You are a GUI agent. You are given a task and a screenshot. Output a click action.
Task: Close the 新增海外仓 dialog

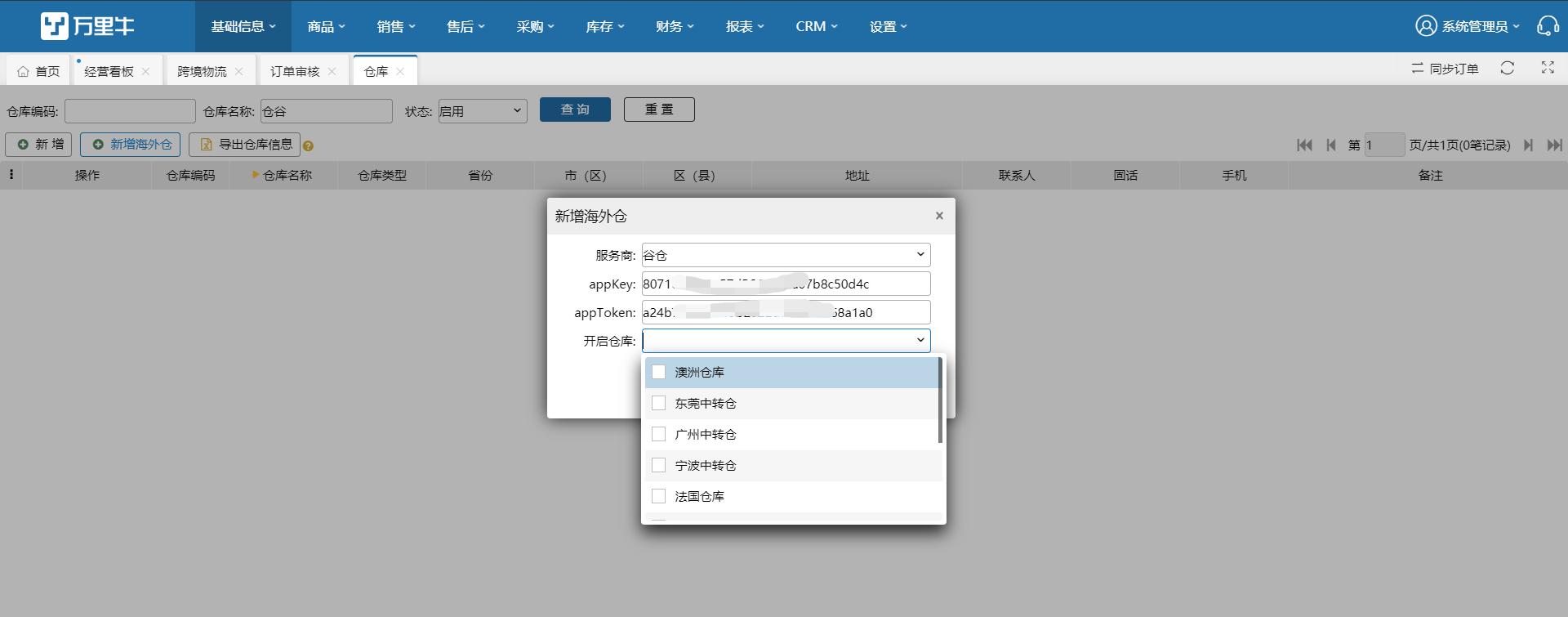[x=939, y=216]
